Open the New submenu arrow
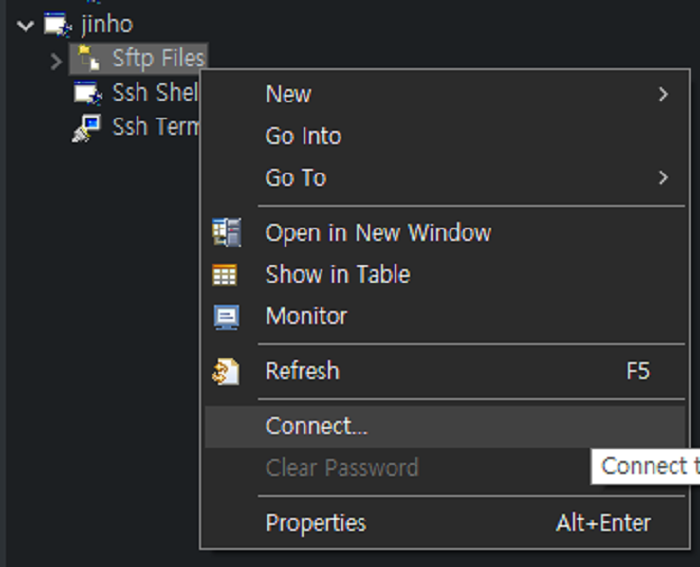The width and height of the screenshot is (700, 567). [x=663, y=95]
